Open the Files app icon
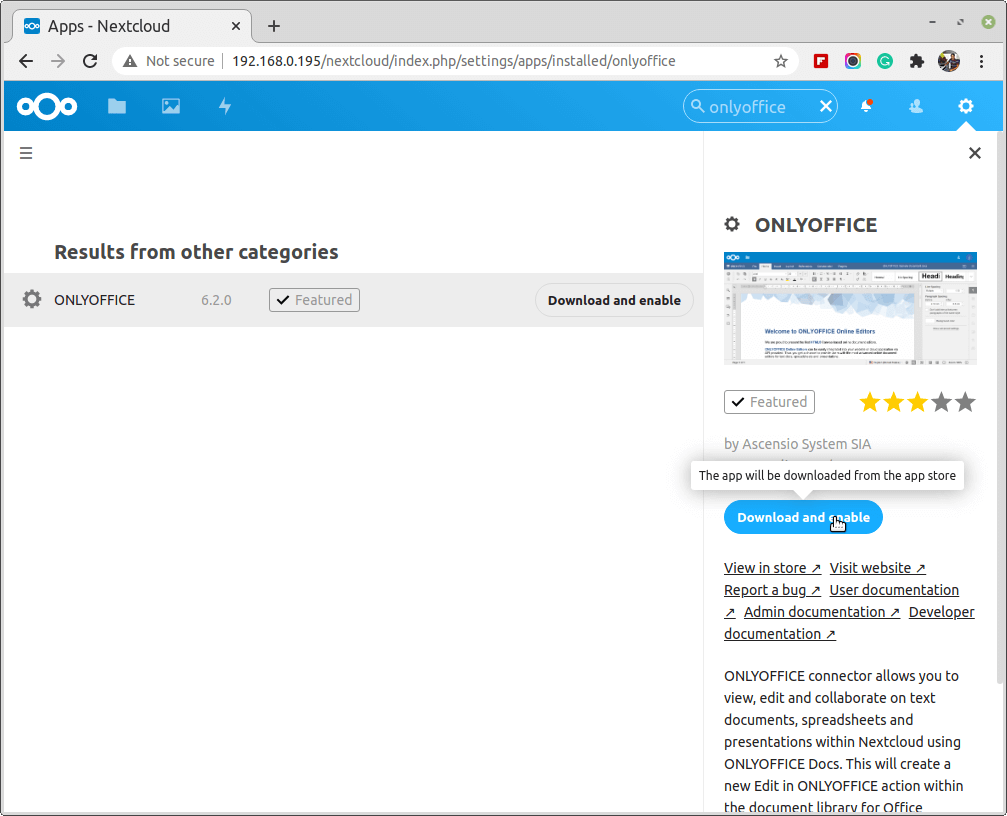 (117, 106)
